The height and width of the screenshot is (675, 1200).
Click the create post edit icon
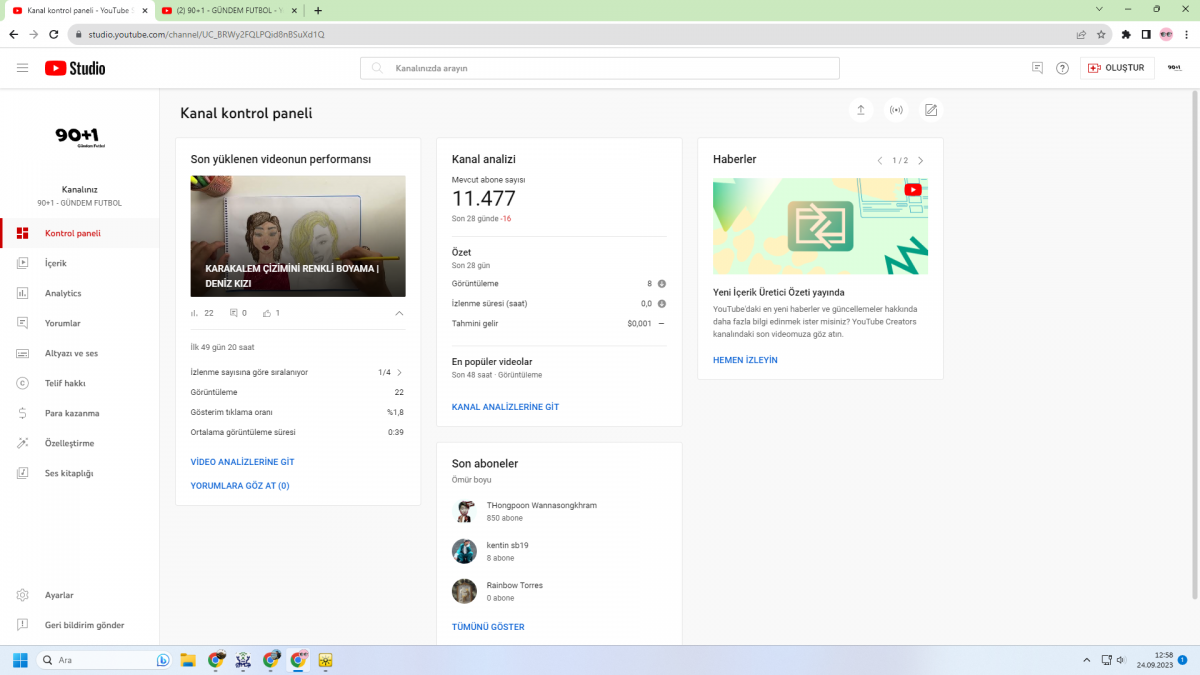click(931, 110)
